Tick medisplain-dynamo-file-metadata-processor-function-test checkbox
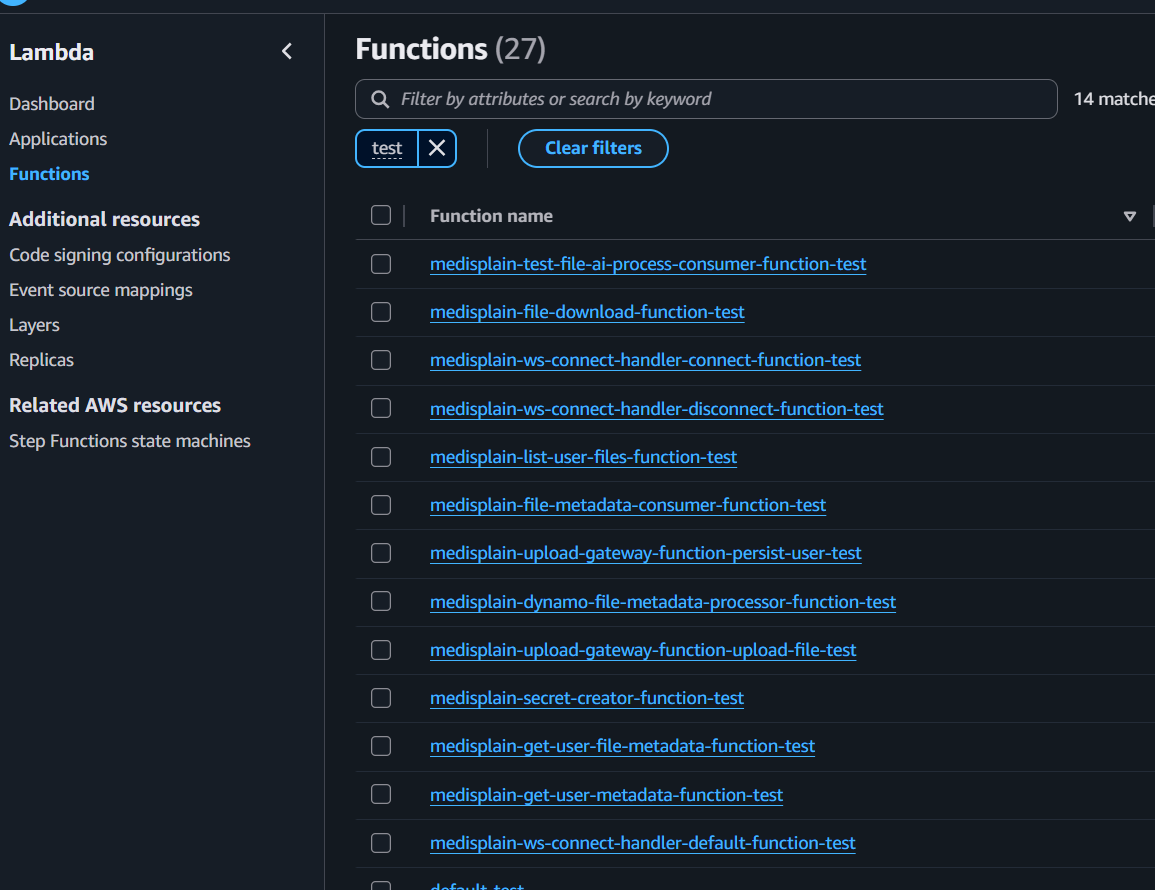This screenshot has height=890, width=1155. pyautogui.click(x=381, y=601)
